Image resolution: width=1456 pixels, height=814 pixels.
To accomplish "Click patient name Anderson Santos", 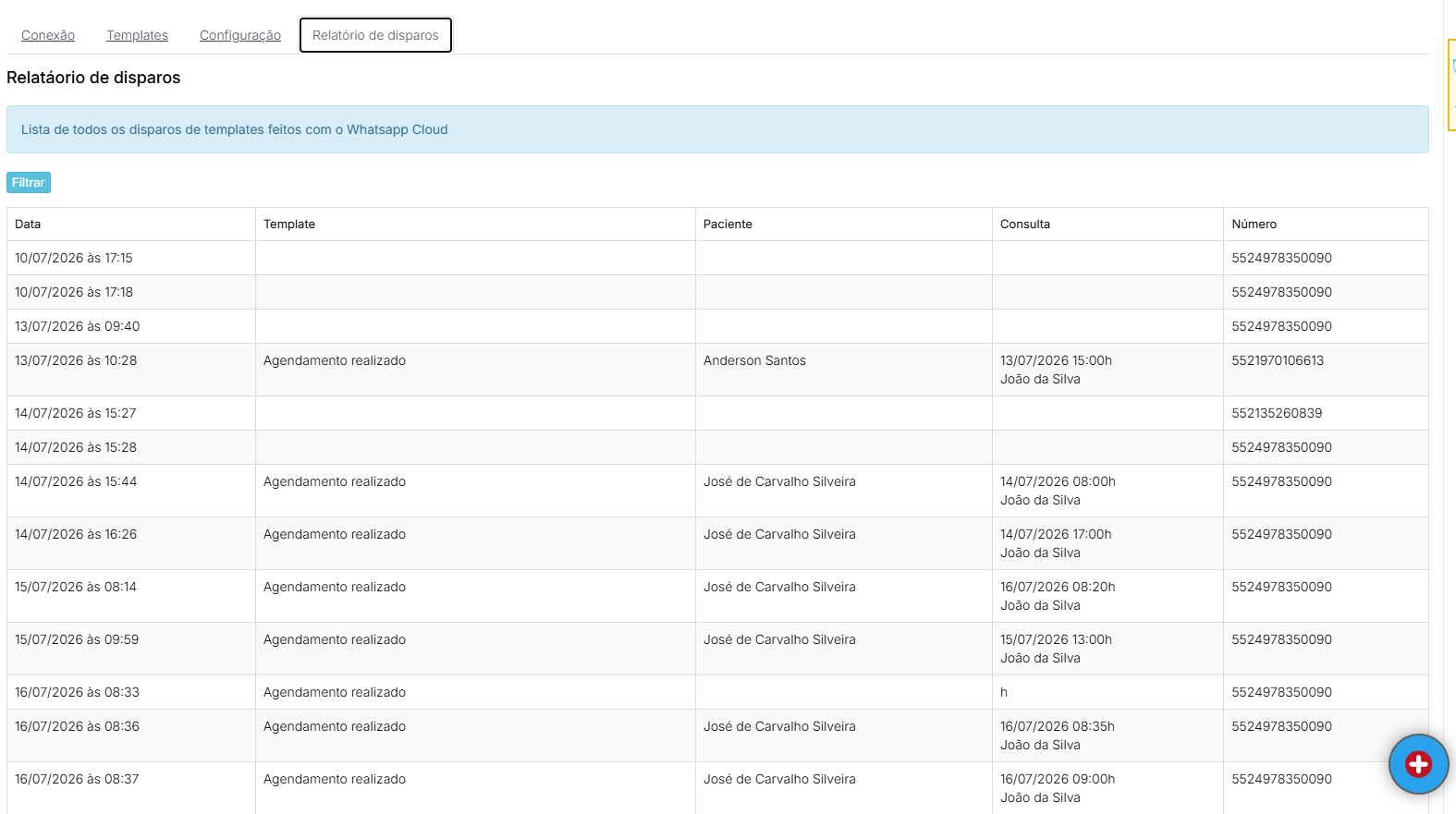I will click(754, 360).
